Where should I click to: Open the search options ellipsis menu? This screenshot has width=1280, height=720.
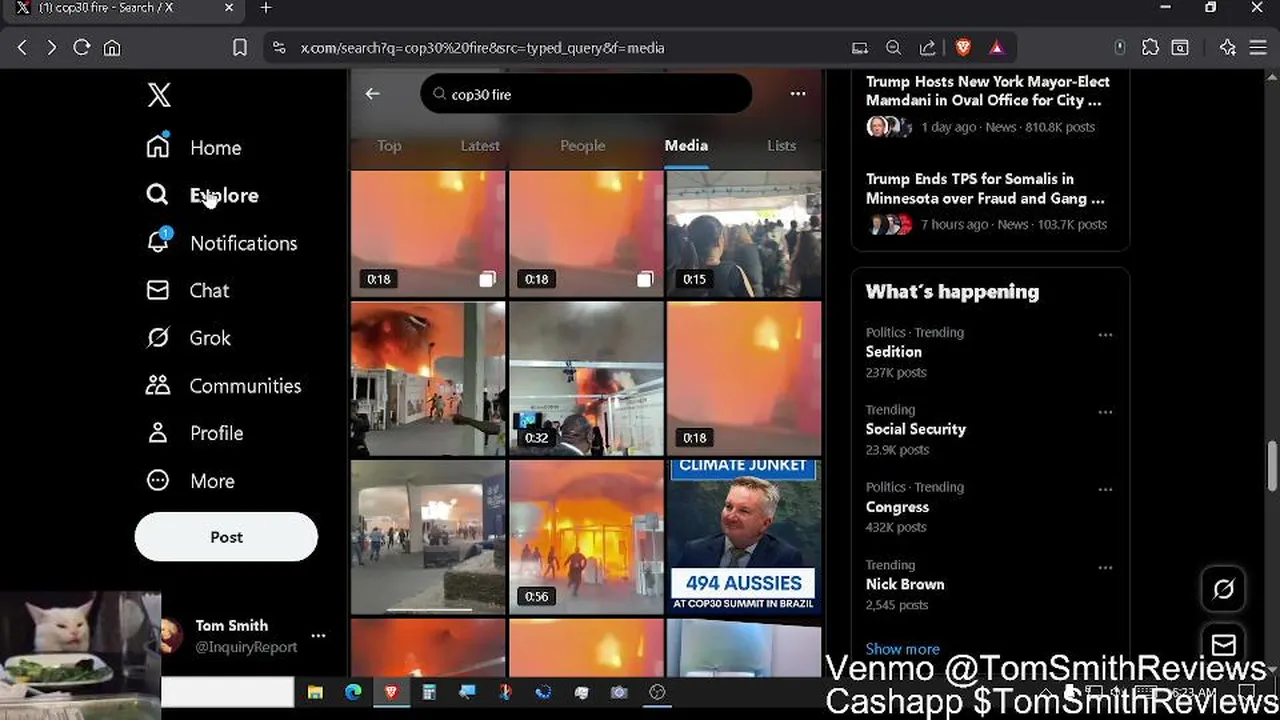point(798,94)
